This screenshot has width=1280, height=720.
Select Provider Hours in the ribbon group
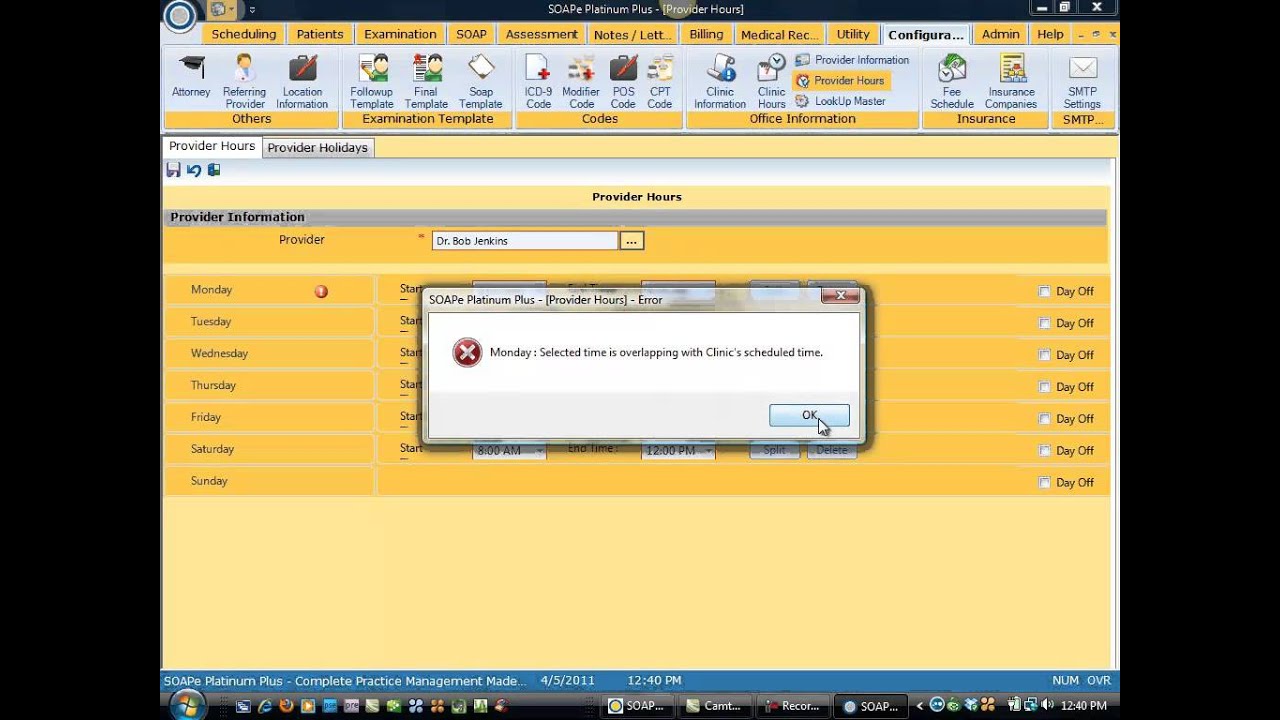(x=840, y=81)
